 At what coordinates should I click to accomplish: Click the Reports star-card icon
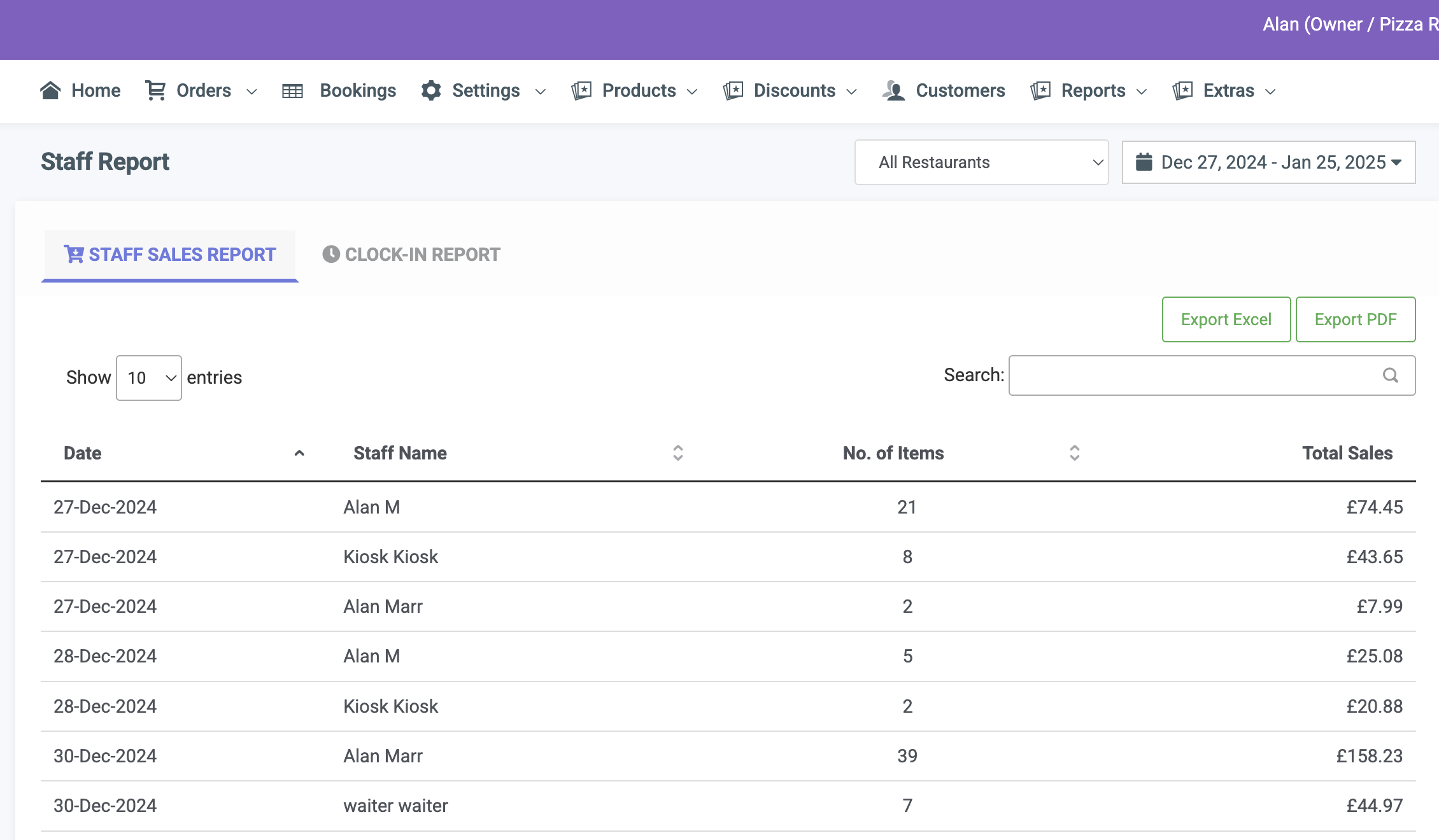[x=1040, y=90]
